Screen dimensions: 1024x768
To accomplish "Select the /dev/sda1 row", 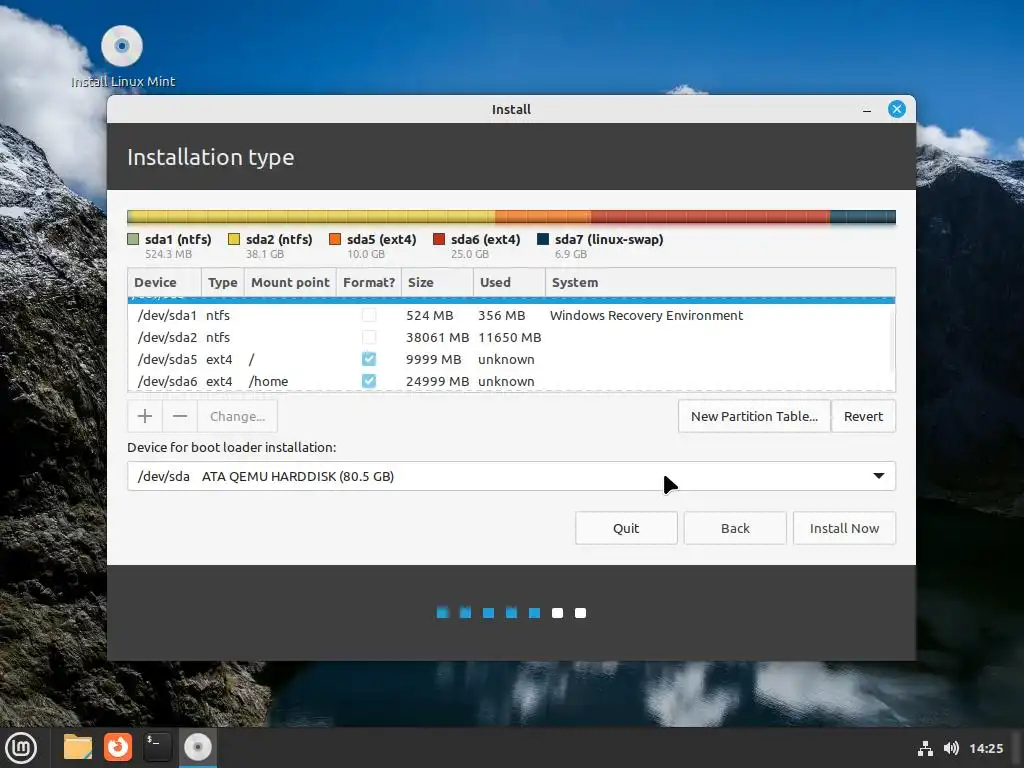I will point(509,315).
